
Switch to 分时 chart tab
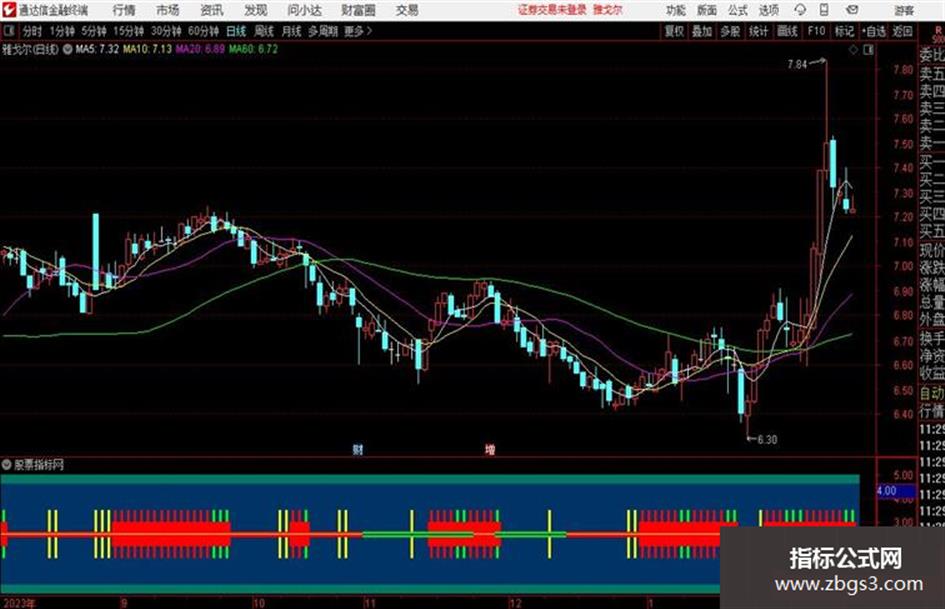pos(33,31)
